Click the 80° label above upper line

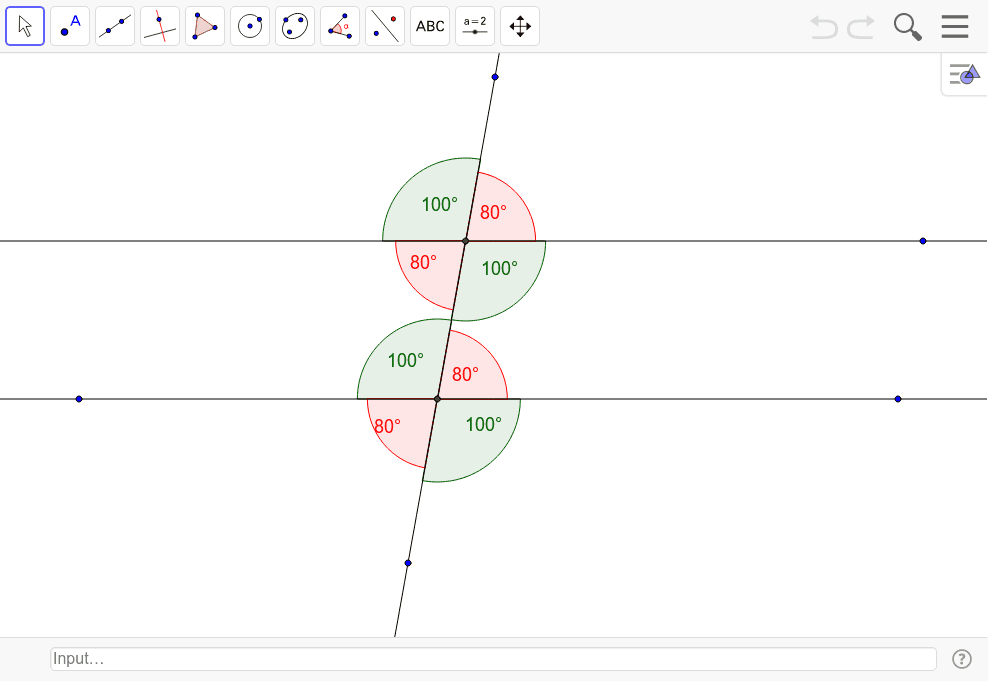click(x=493, y=213)
